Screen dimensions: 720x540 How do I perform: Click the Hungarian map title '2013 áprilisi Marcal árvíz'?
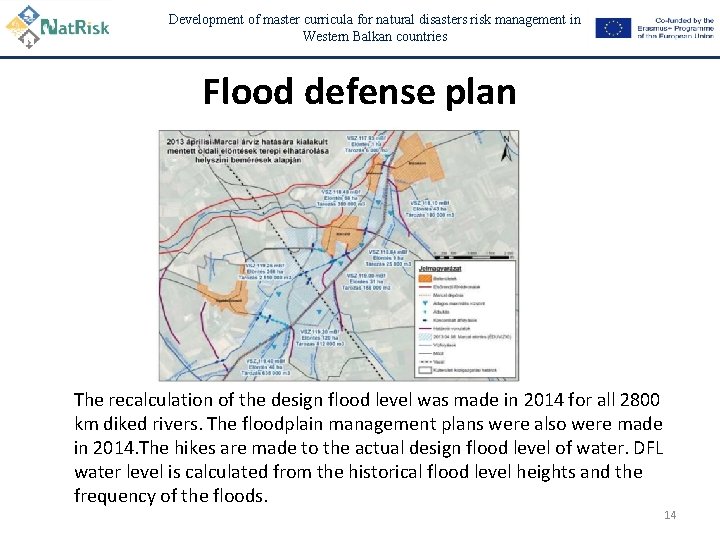tap(248, 151)
